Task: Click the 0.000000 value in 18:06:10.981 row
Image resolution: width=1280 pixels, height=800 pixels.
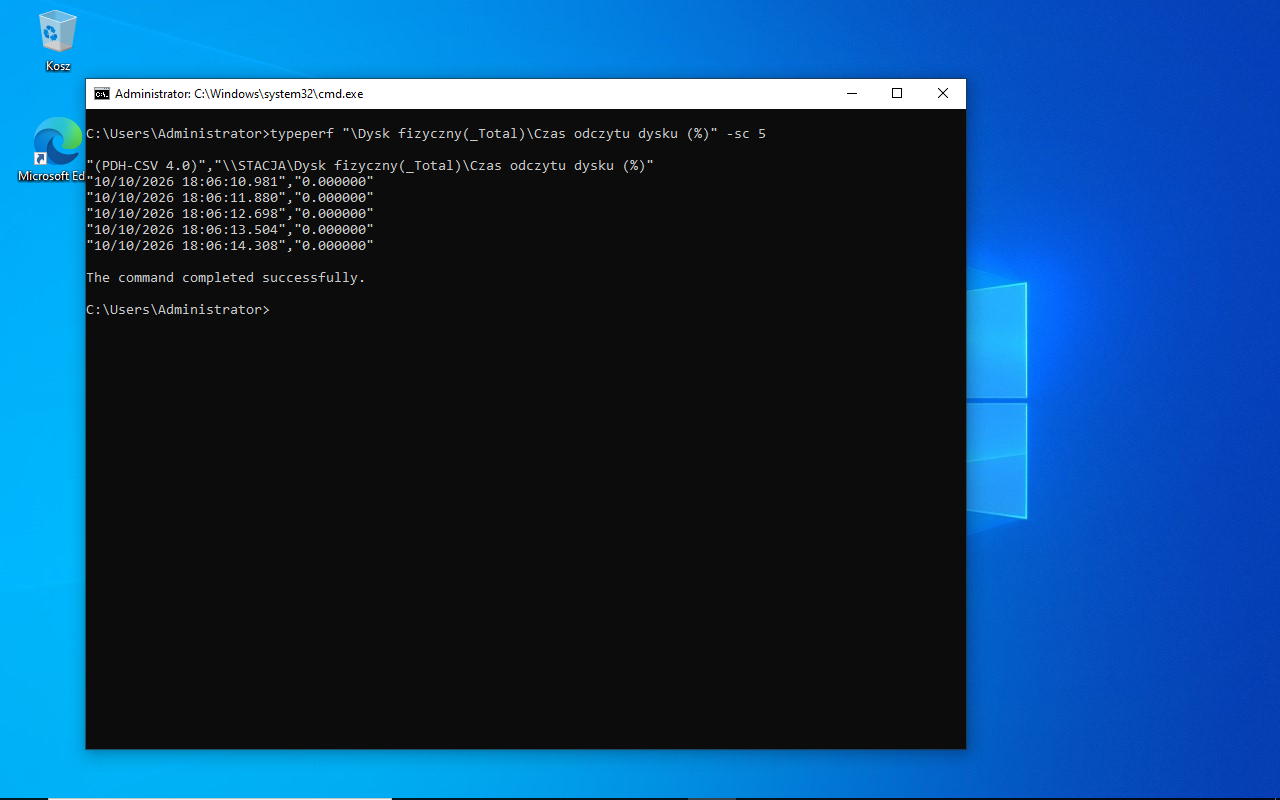Action: coord(334,181)
